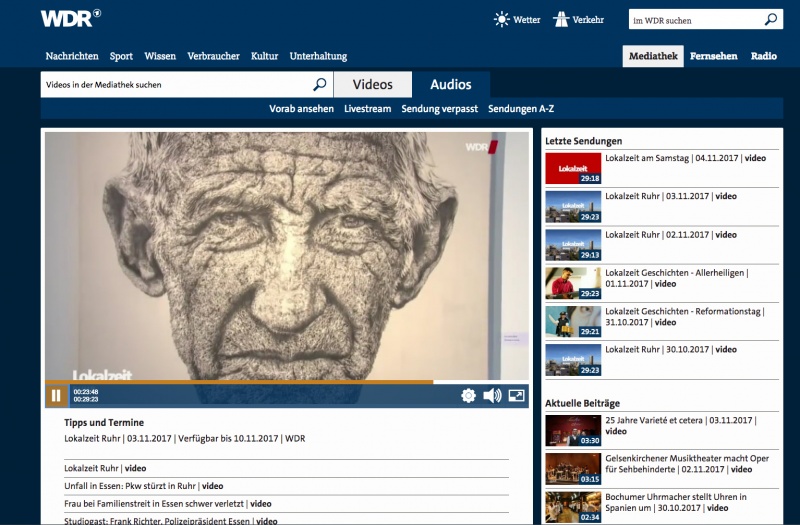The width and height of the screenshot is (800, 525).
Task: Click the 'Aktuelle Beiträge' heading
Action: point(583,404)
